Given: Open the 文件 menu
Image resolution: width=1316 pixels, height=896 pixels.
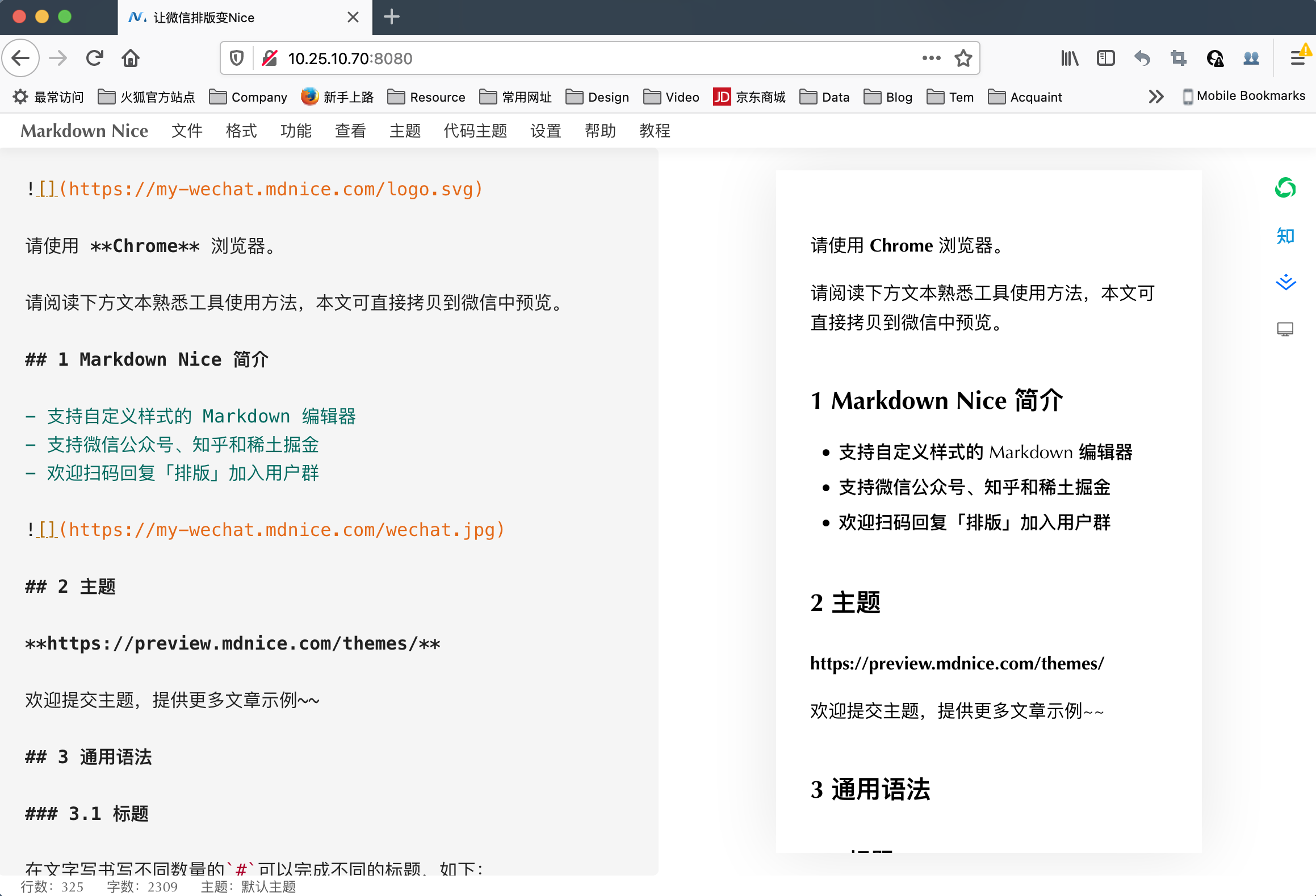Looking at the screenshot, I should click(187, 131).
